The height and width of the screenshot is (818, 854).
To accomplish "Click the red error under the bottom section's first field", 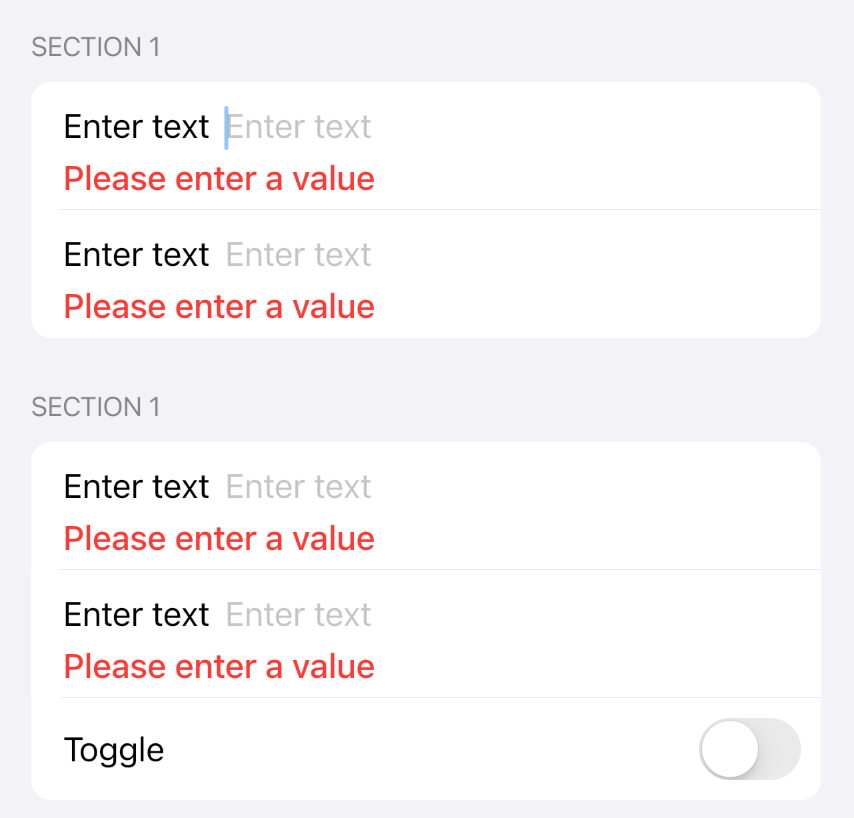I will pyautogui.click(x=219, y=539).
